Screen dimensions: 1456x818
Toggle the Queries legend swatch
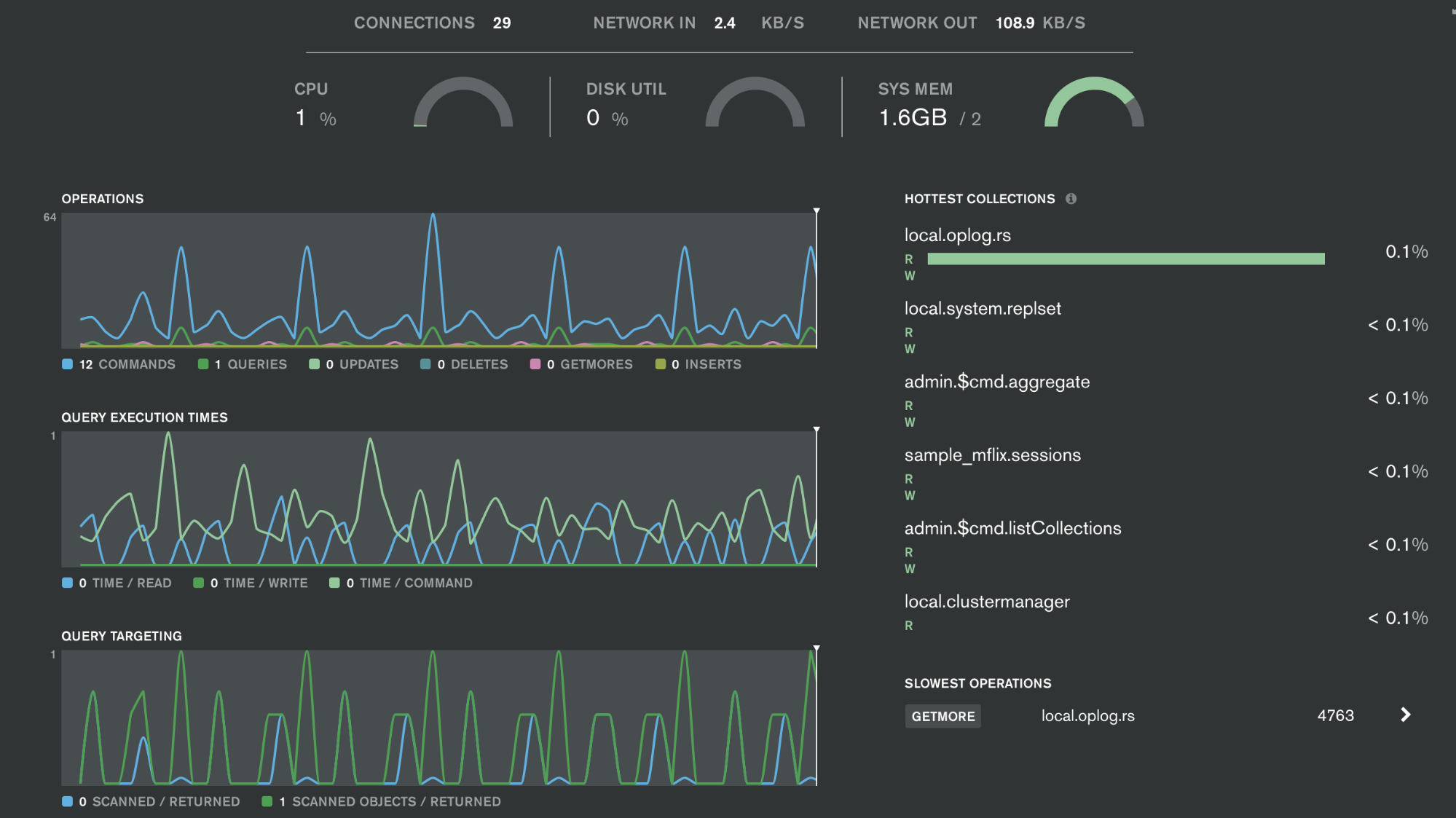(203, 364)
